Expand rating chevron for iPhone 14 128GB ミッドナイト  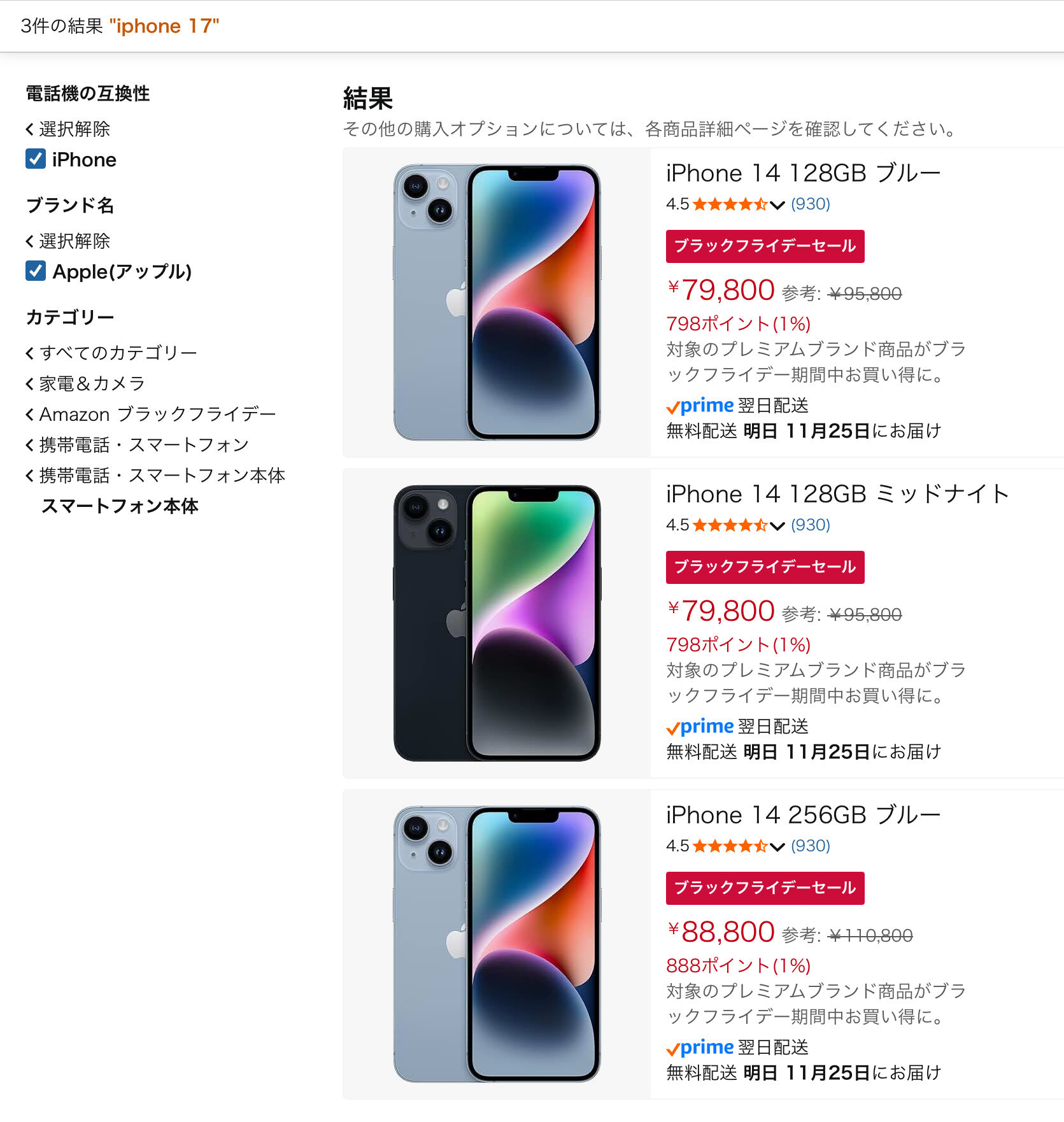[x=777, y=525]
